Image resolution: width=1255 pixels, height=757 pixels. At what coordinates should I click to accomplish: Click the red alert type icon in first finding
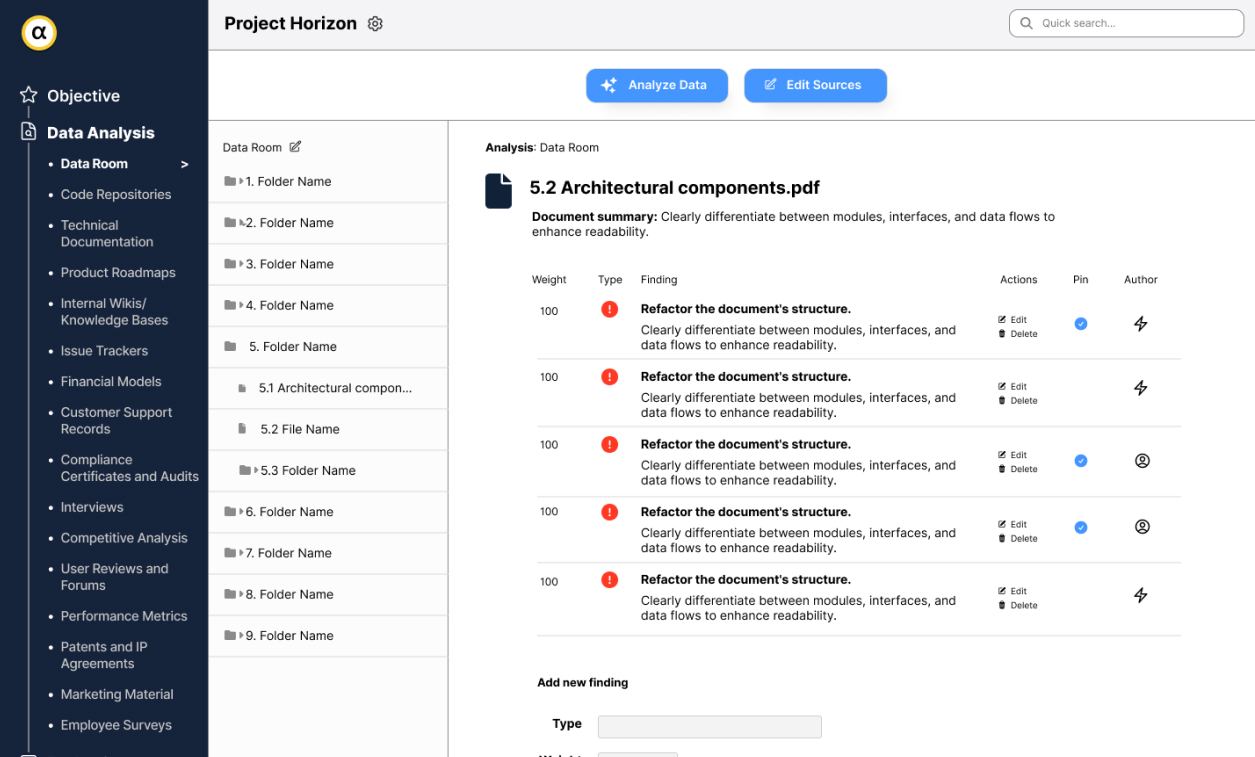(x=610, y=309)
